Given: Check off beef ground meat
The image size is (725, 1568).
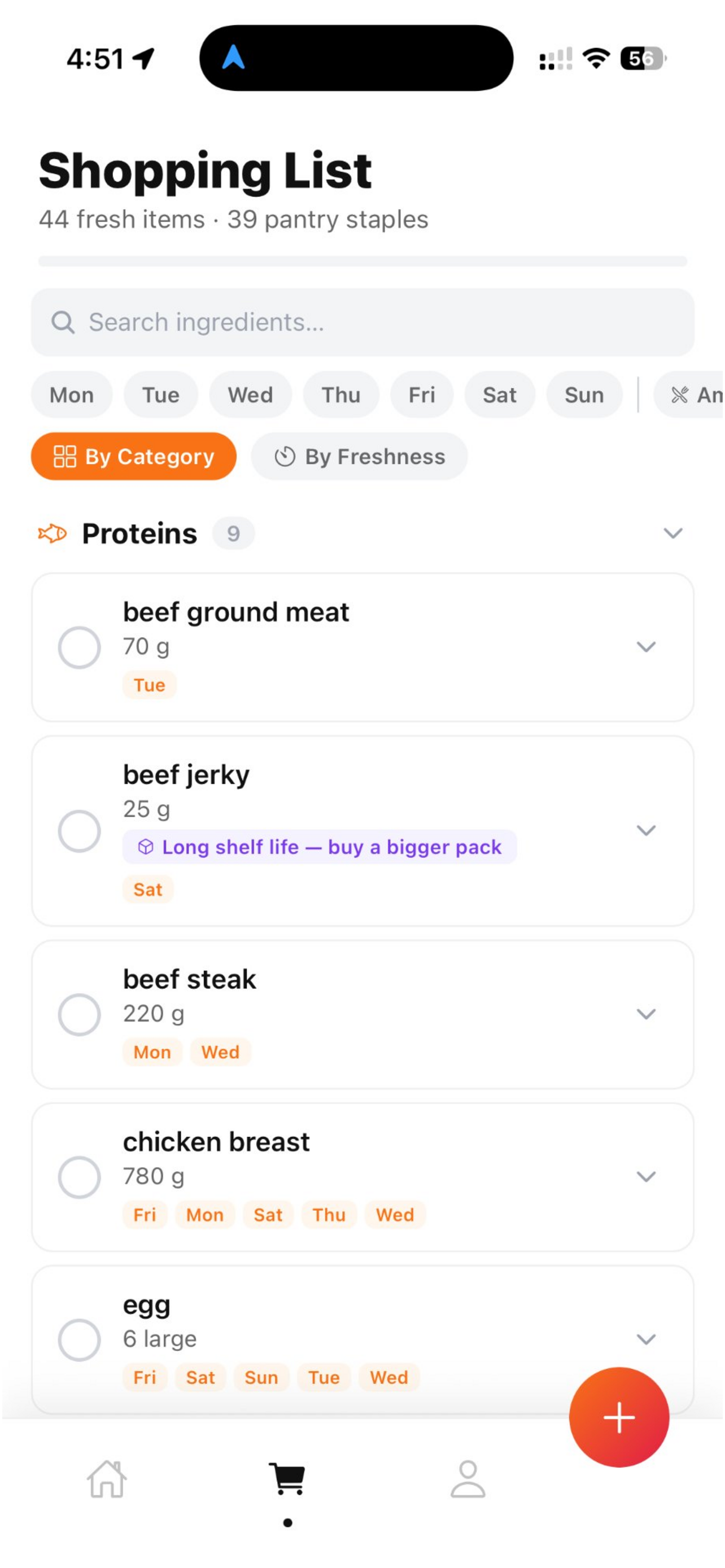Looking at the screenshot, I should point(79,647).
